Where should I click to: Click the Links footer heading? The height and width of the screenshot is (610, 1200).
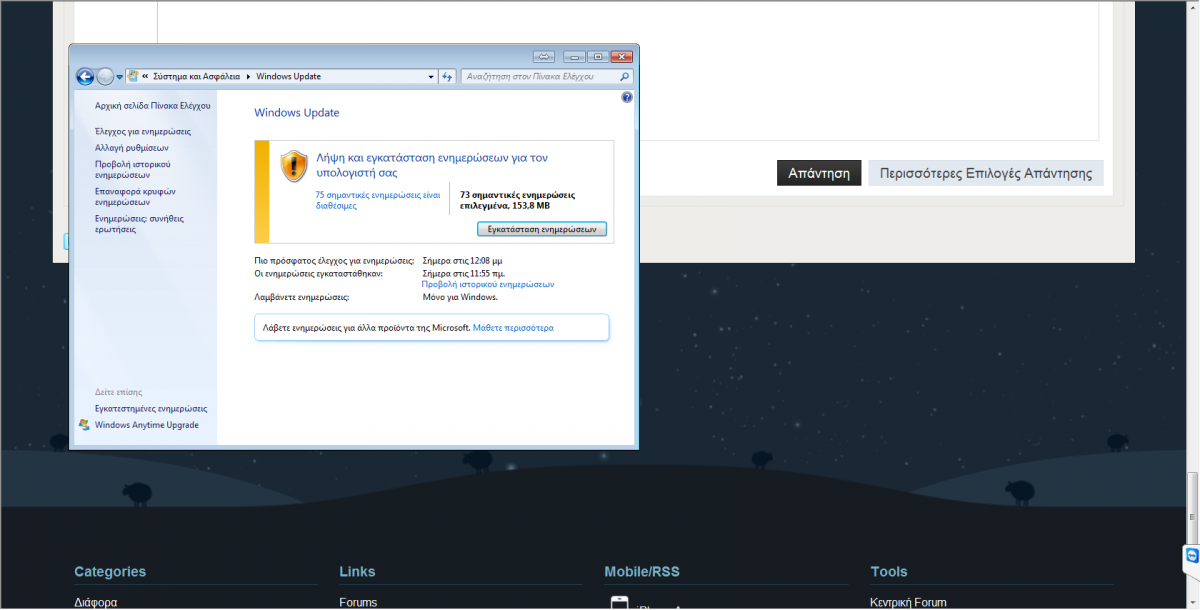pos(357,572)
